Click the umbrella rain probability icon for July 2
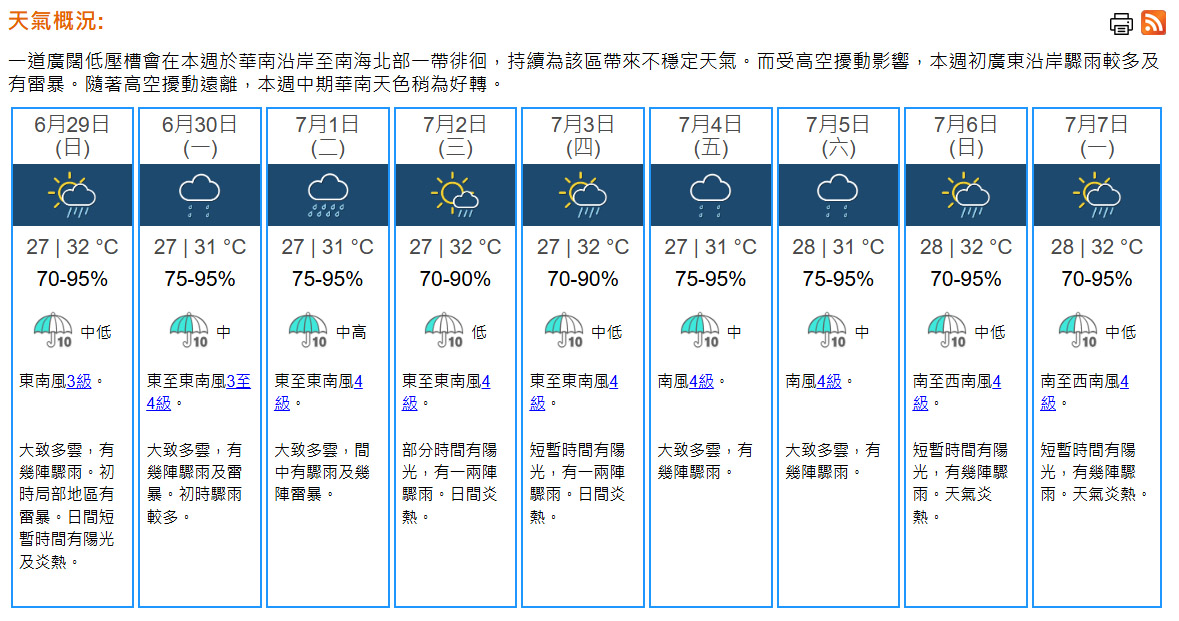The height and width of the screenshot is (621, 1179). click(x=444, y=330)
